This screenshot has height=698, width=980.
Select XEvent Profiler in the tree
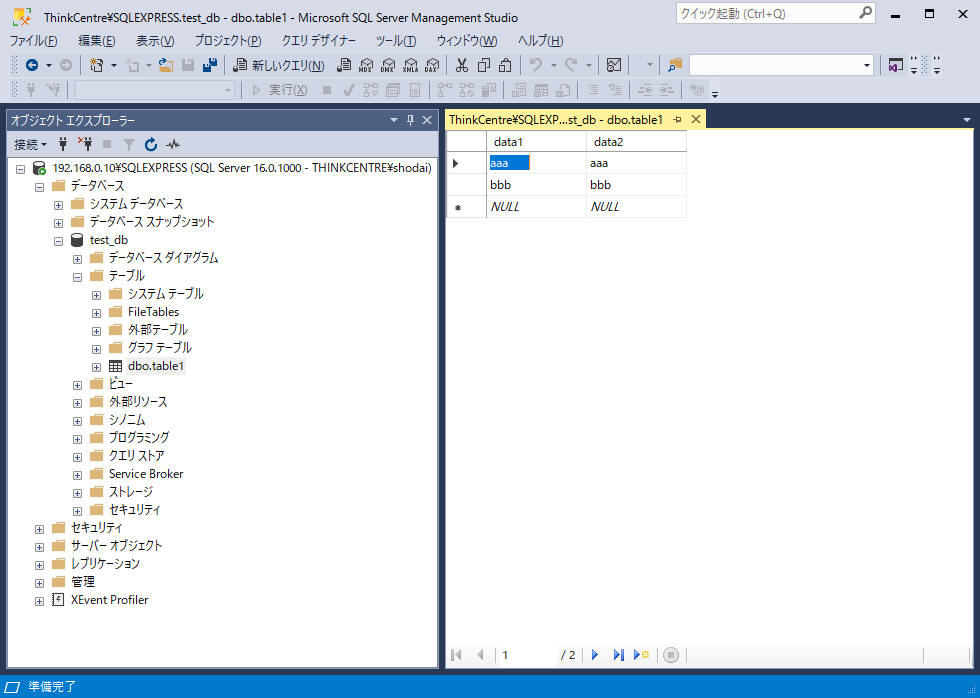coord(109,600)
